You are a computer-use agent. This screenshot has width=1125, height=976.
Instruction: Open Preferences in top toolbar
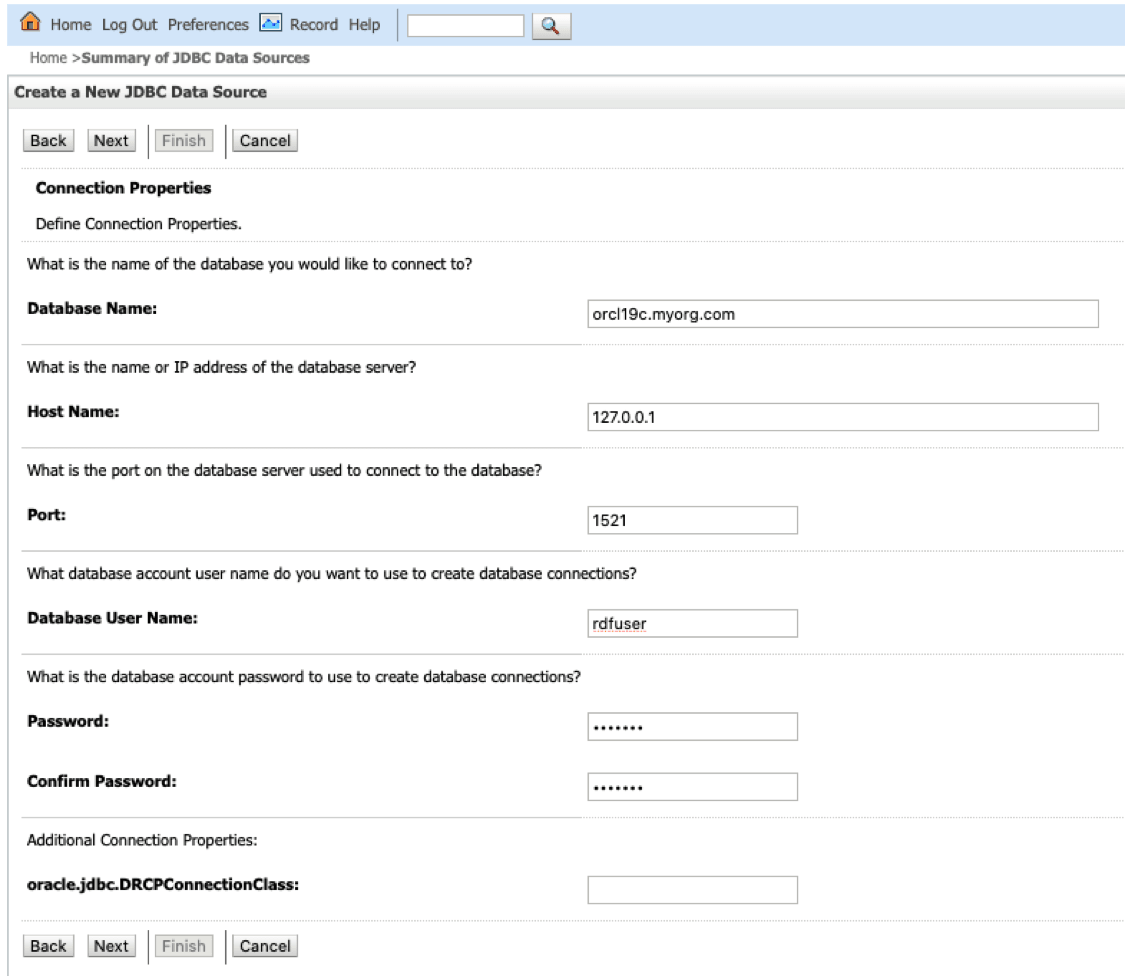click(x=208, y=24)
